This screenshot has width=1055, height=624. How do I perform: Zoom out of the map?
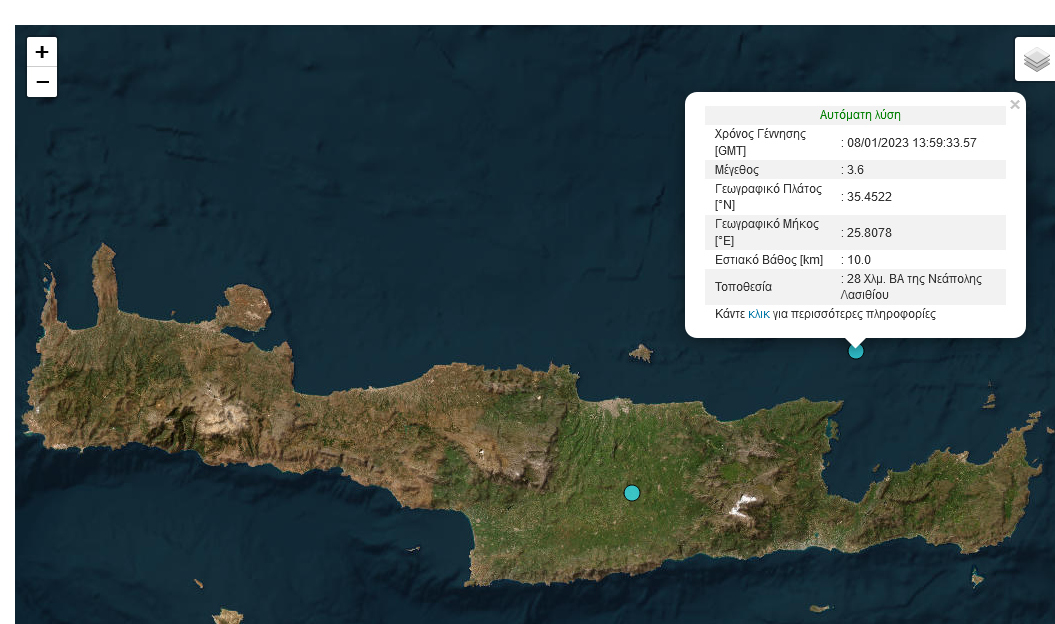[x=42, y=82]
